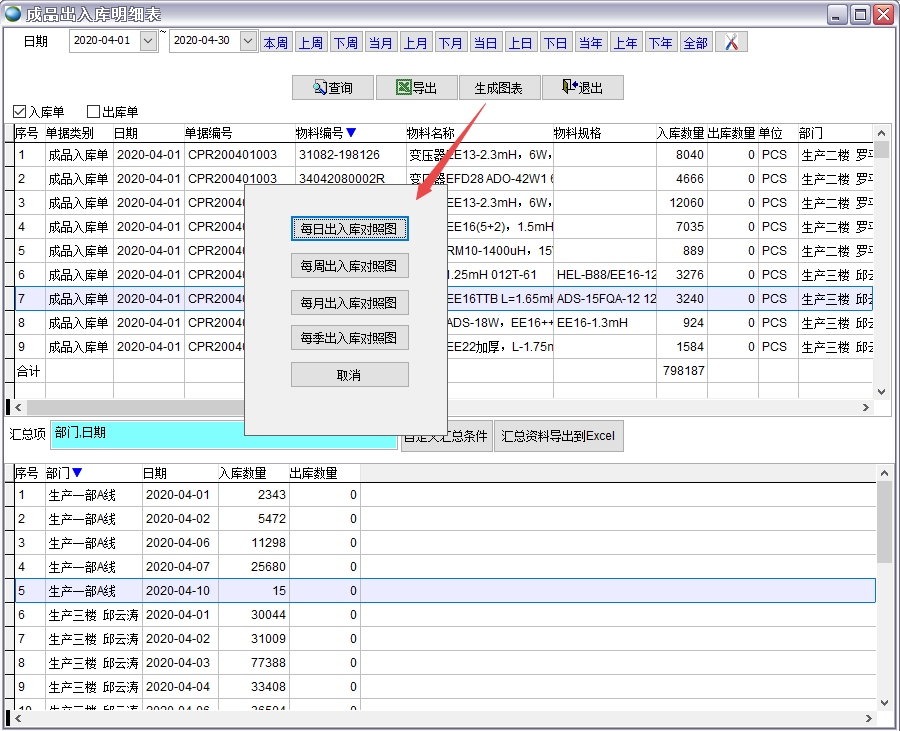Enable the 出库单 checkbox

[94, 112]
